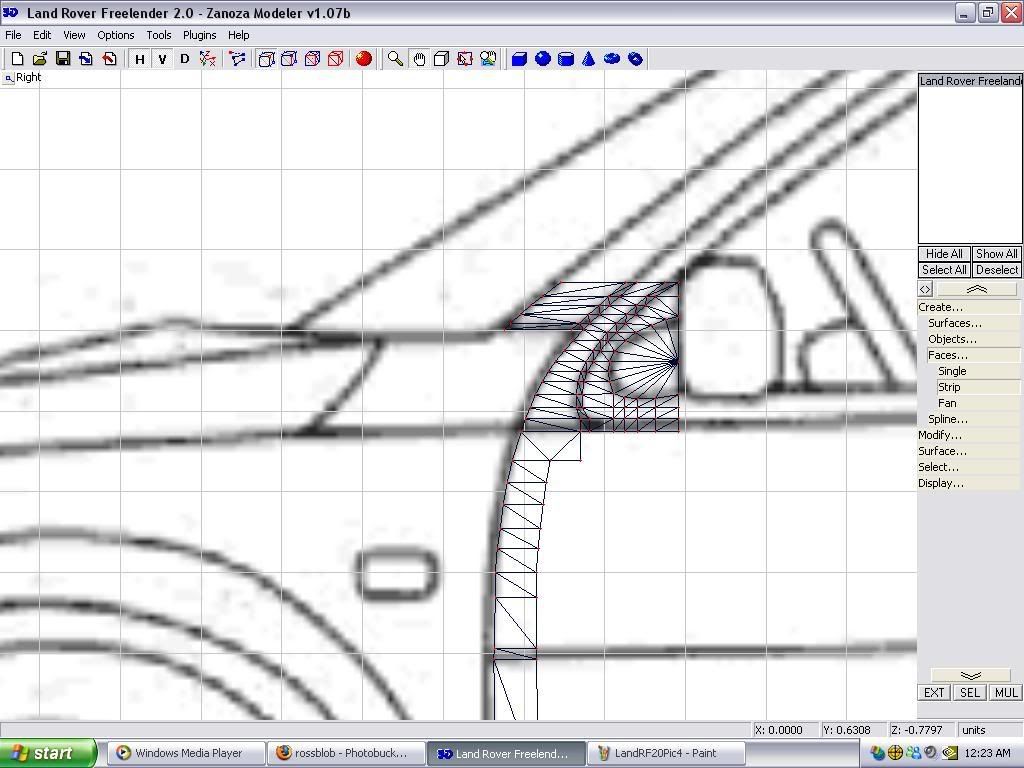Toggle the V axis constraint button
The height and width of the screenshot is (768, 1024).
162,59
